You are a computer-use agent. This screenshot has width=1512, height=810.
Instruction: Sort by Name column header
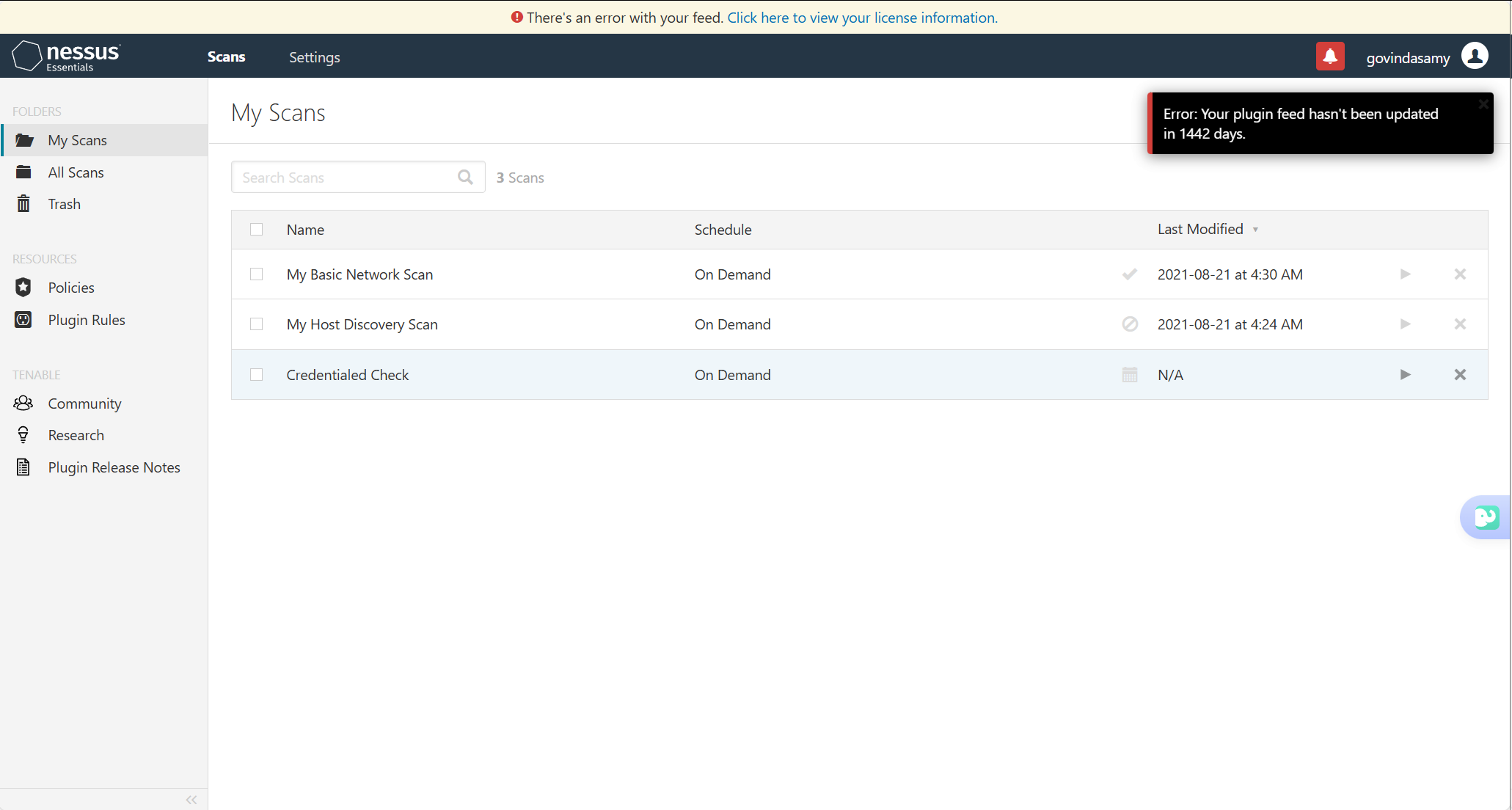(x=305, y=230)
